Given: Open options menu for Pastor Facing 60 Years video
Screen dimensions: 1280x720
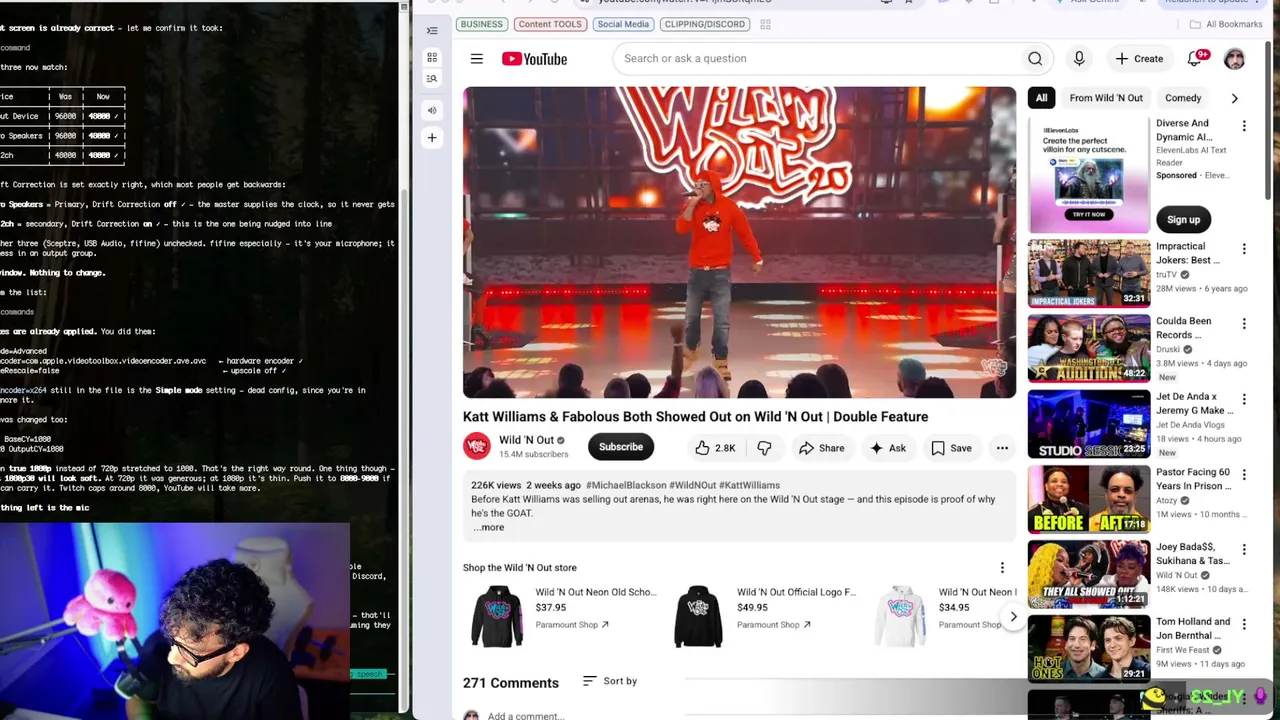Looking at the screenshot, I should pos(1244,475).
